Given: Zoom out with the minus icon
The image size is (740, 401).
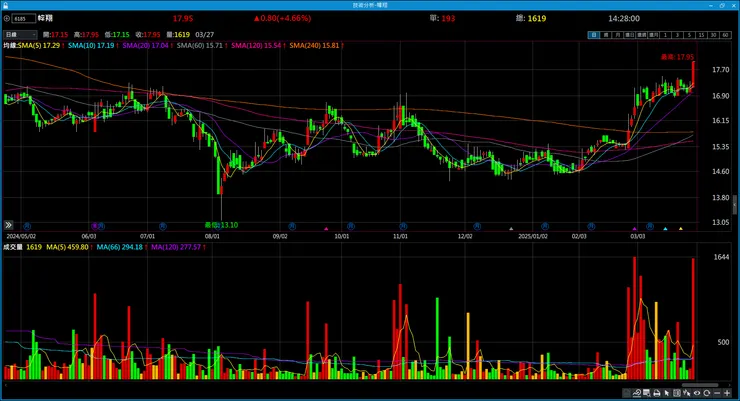Looking at the screenshot, I should [x=717, y=393].
